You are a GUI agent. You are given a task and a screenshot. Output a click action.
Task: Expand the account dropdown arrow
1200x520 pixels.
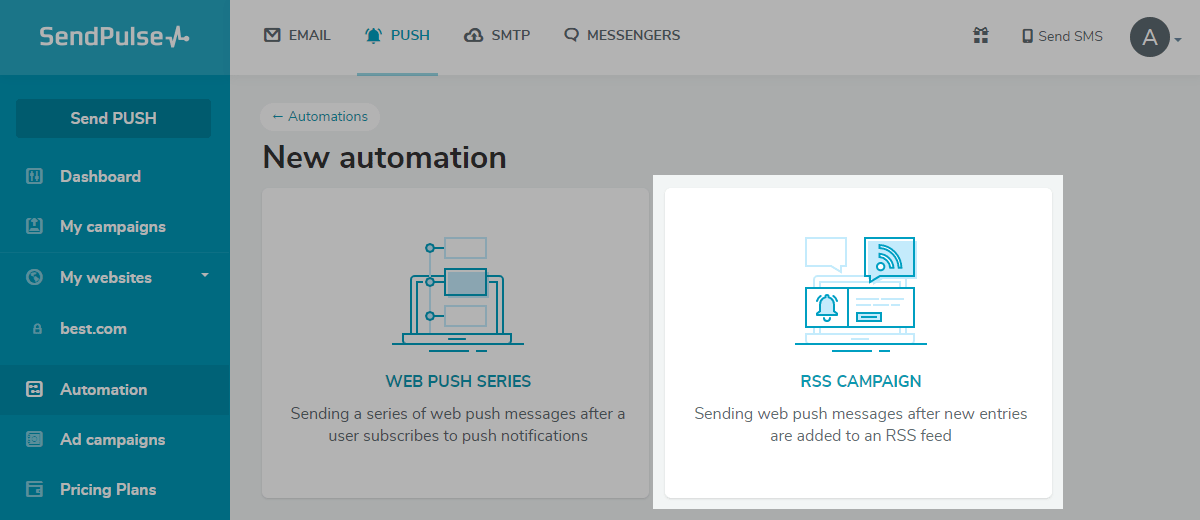pos(1178,40)
